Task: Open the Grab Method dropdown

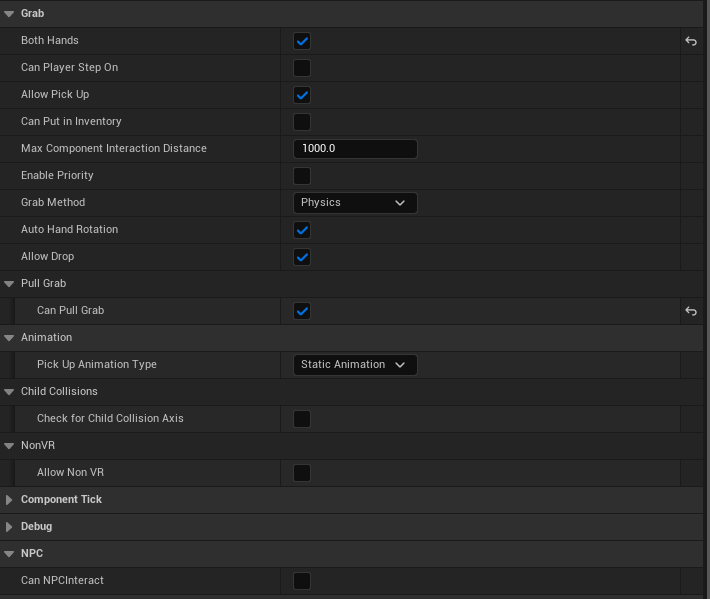Action: tap(355, 203)
